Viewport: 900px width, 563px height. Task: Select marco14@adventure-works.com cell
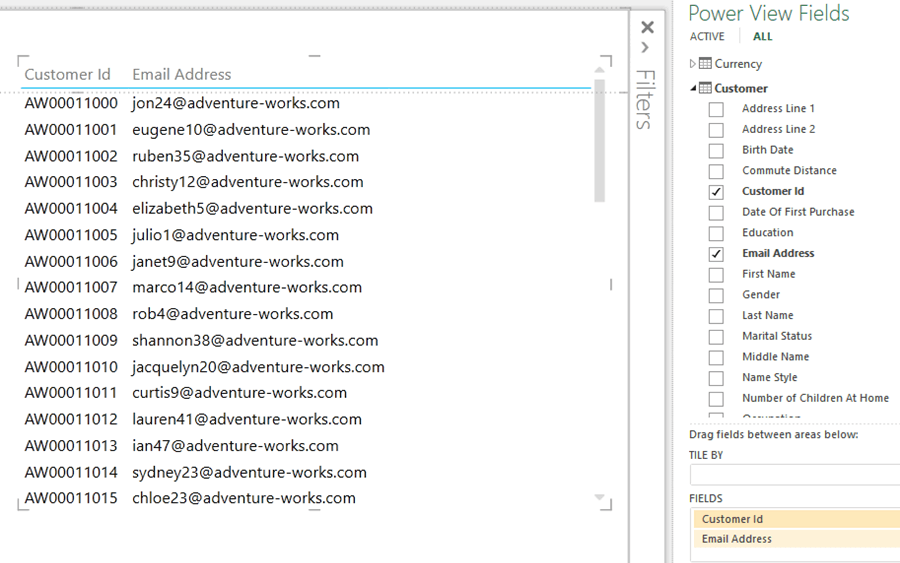[x=247, y=287]
